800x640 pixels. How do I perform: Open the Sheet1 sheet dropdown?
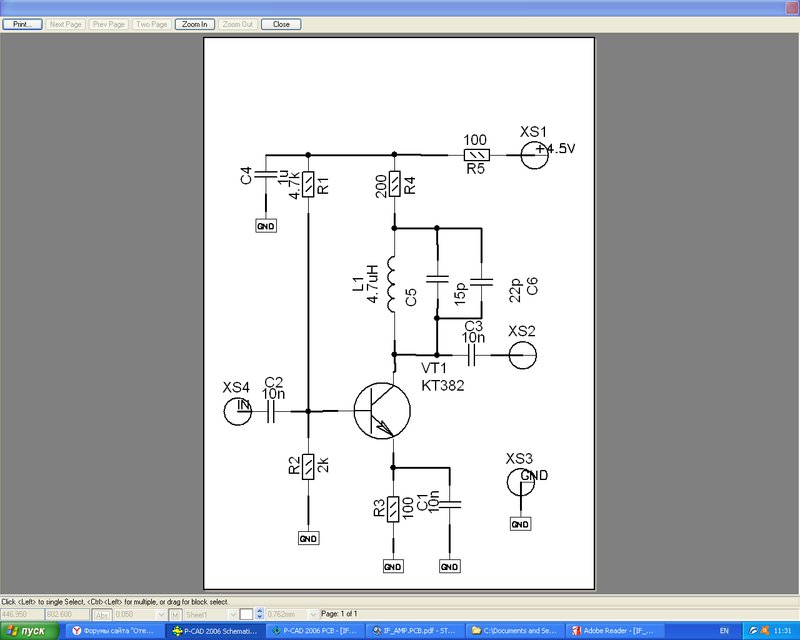click(x=233, y=614)
